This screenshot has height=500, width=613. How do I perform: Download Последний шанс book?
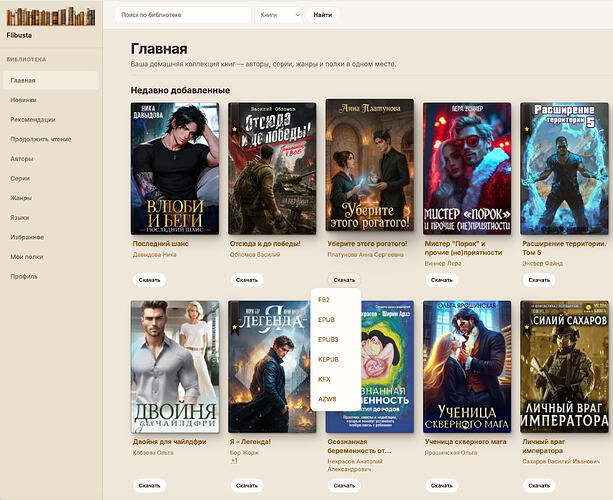(149, 280)
